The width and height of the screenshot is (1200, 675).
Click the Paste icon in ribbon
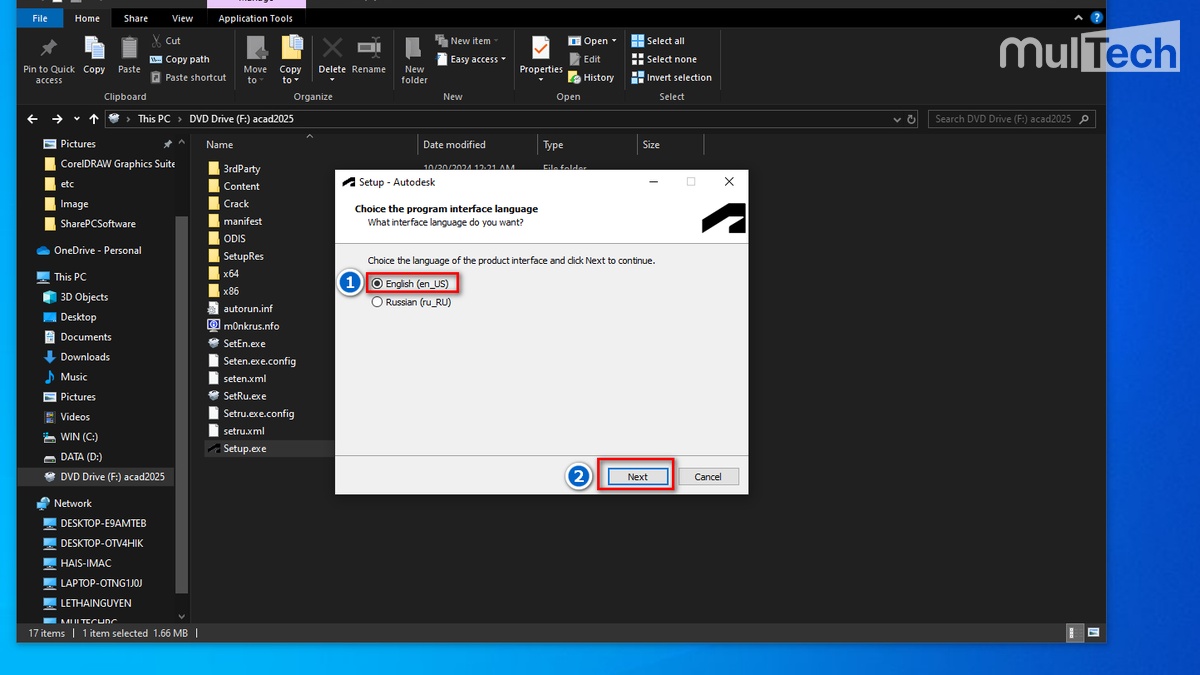(129, 55)
